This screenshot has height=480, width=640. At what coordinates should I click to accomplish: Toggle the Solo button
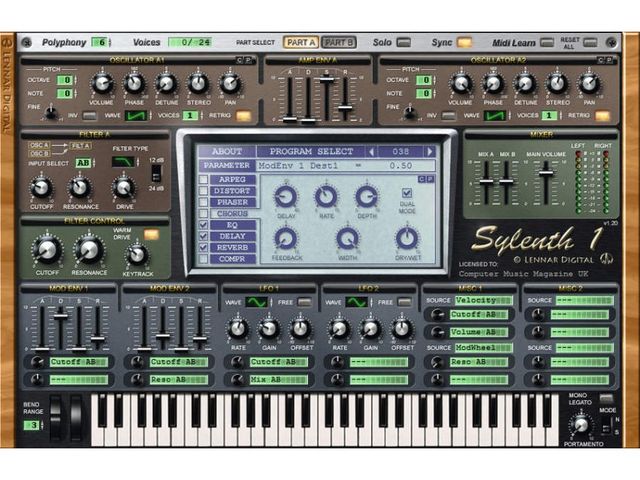(404, 42)
